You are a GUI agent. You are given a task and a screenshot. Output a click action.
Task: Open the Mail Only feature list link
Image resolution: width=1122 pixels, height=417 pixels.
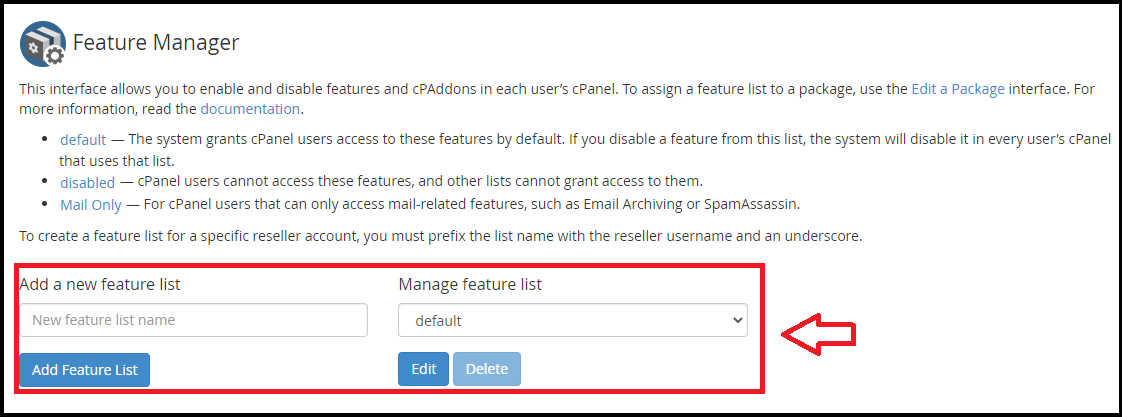(x=91, y=205)
